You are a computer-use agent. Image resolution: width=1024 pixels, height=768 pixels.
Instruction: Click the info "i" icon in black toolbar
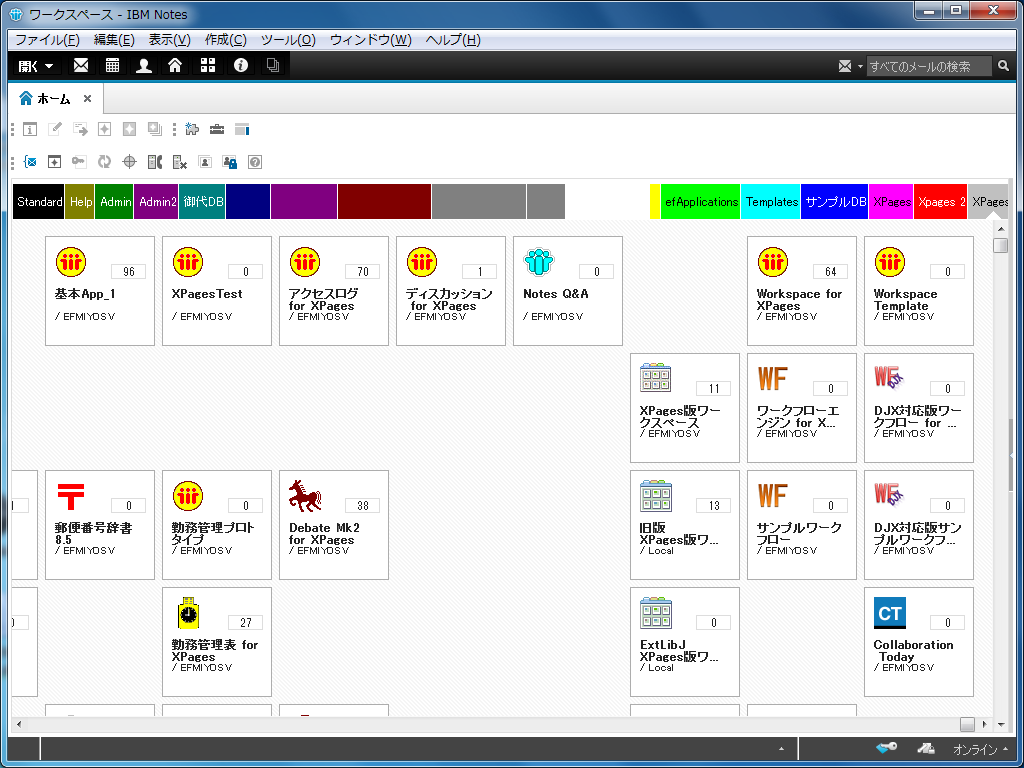point(241,65)
